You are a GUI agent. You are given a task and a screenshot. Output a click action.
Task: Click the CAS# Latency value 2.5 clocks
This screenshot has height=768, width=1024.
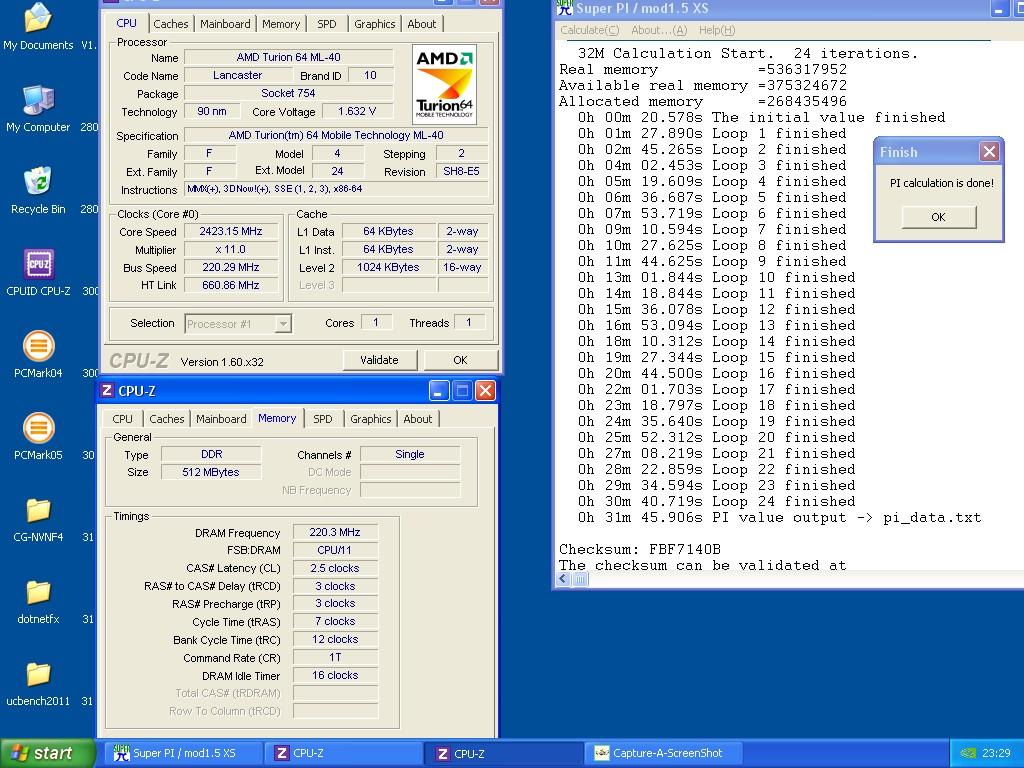point(335,568)
